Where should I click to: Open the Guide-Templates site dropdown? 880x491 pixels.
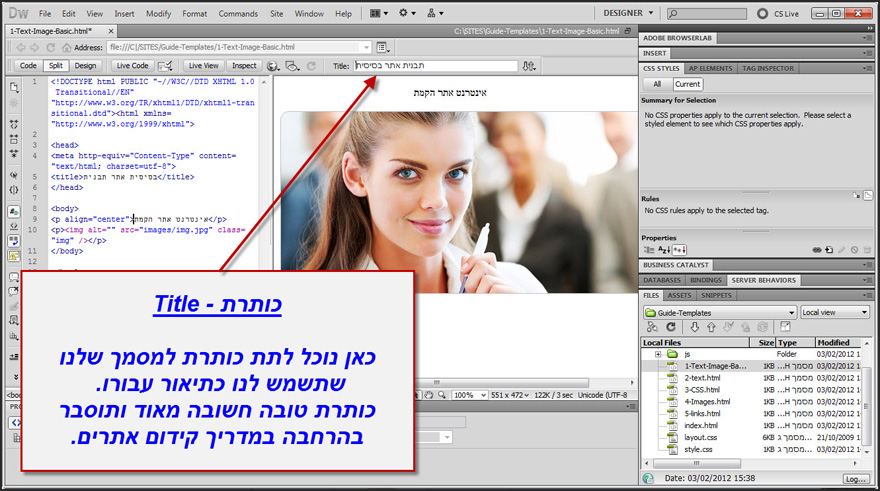point(720,313)
